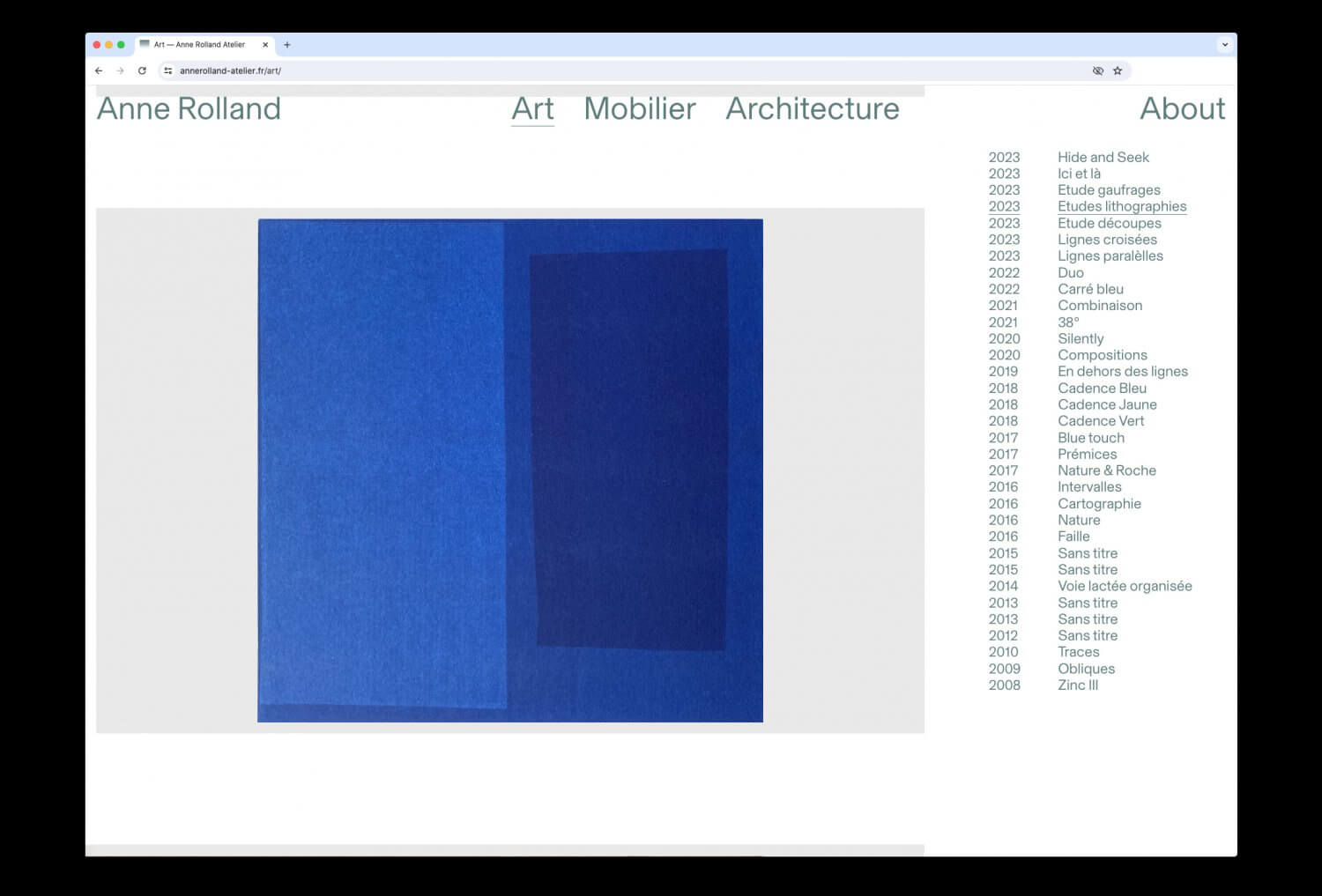The height and width of the screenshot is (896, 1322).
Task: Open the Cadence Bleu work
Action: pyautogui.click(x=1103, y=388)
